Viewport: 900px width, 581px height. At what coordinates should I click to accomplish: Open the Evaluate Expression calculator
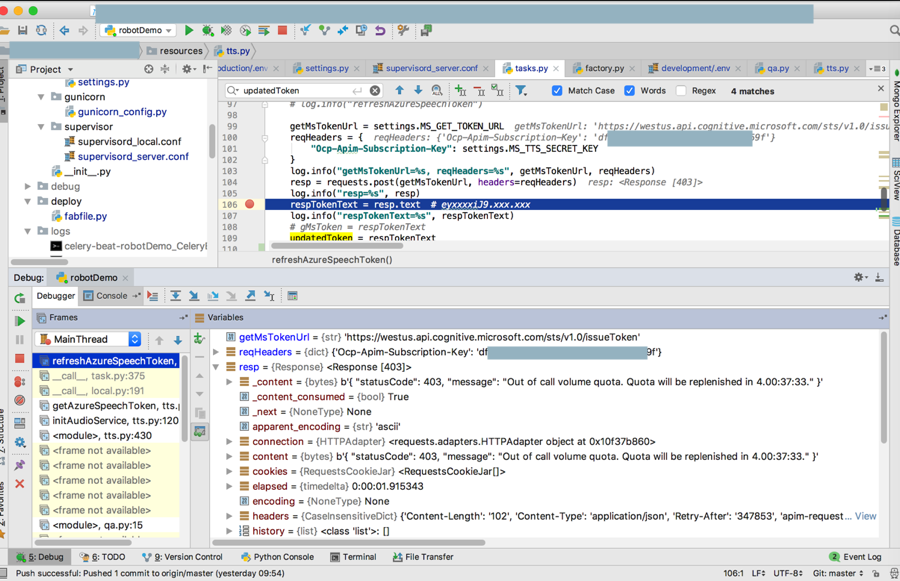pos(292,297)
